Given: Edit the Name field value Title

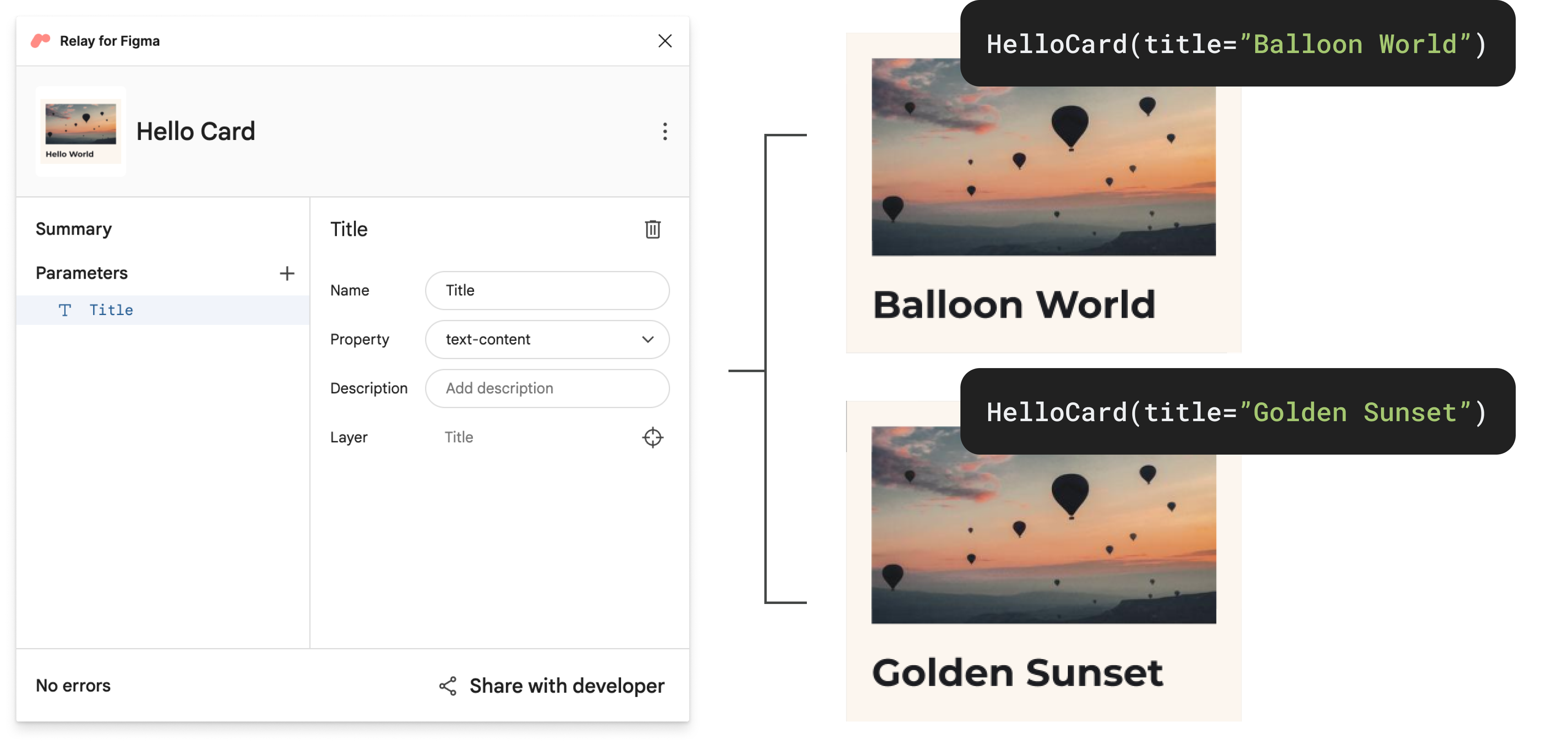Looking at the screenshot, I should 547,290.
